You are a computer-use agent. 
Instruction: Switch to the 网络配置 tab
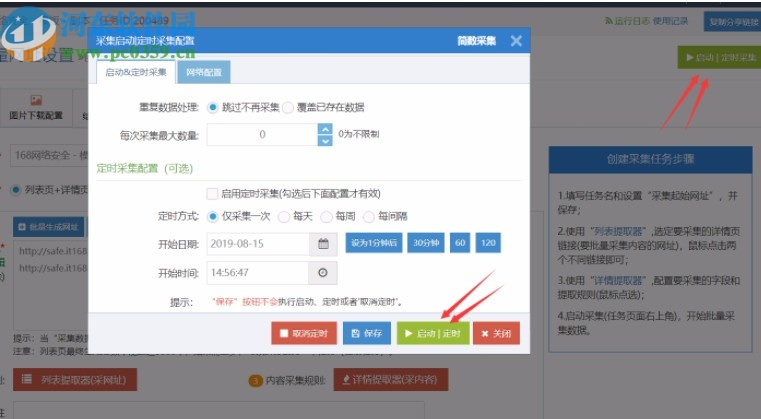point(204,72)
